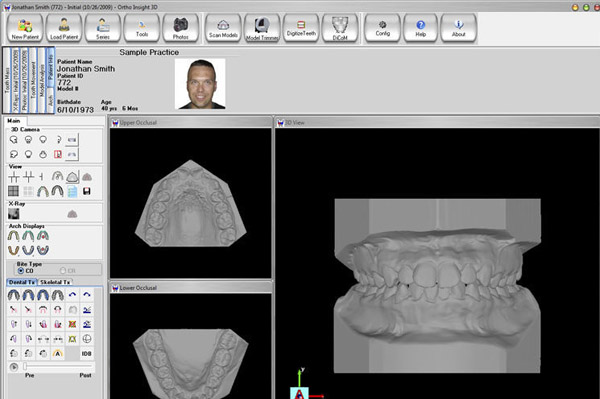600x399 pixels.
Task: Click the lower arch icon with red dot
Action: [x=43, y=250]
